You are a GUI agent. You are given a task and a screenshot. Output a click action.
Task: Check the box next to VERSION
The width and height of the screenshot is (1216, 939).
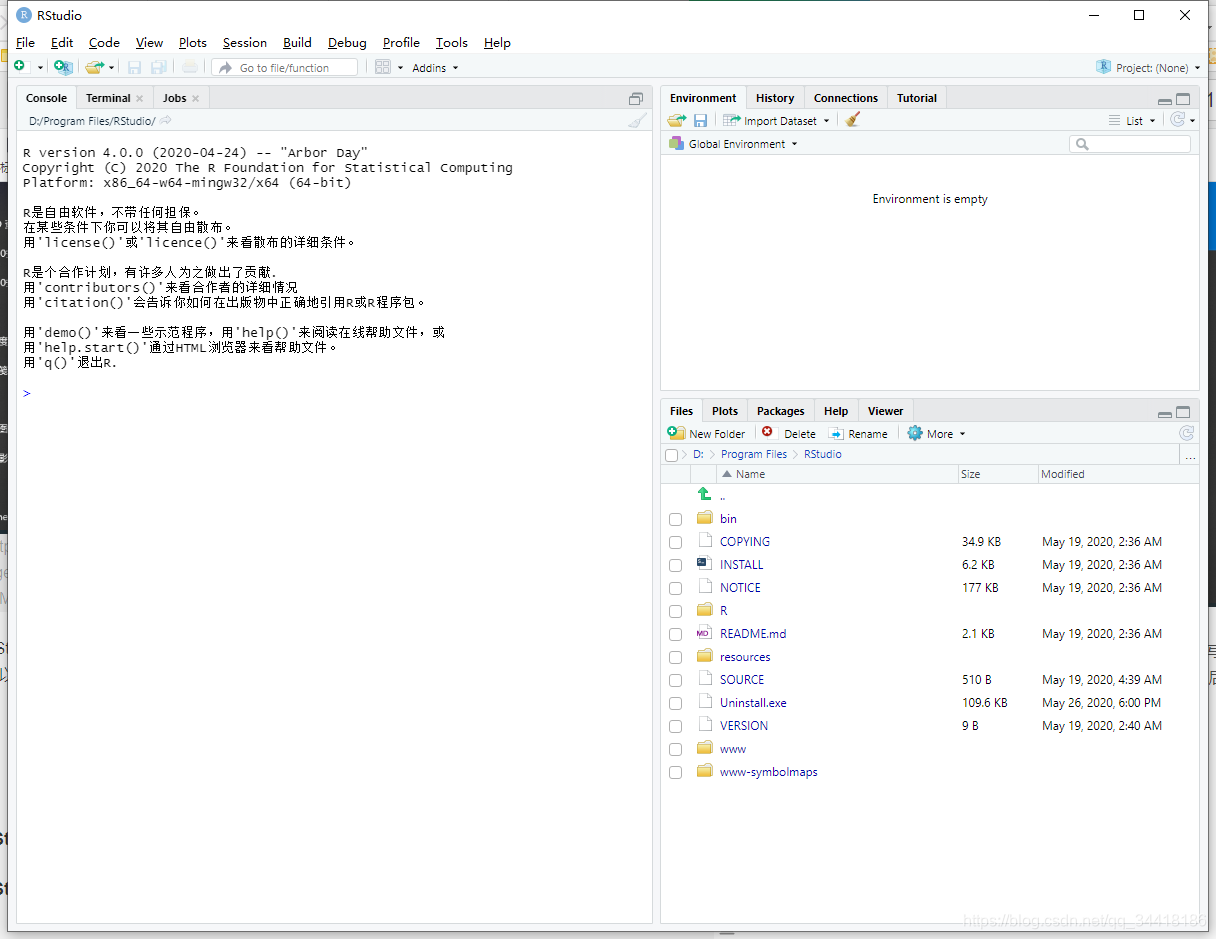click(x=676, y=726)
